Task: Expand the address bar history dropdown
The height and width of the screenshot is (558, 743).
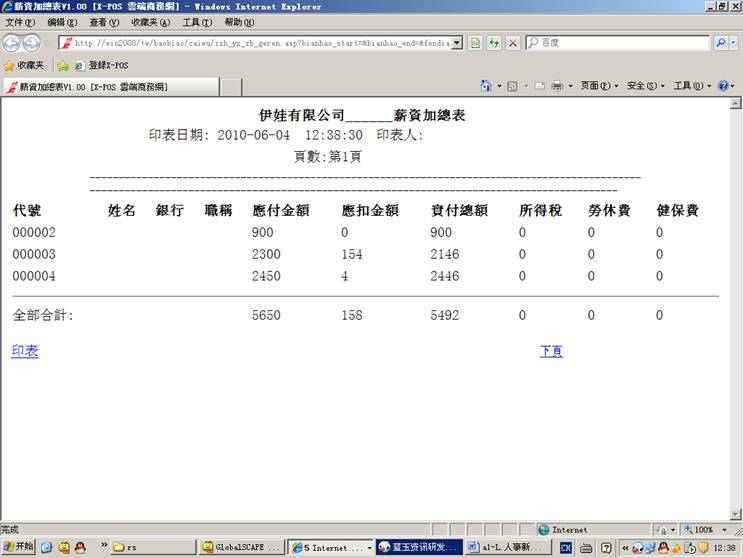Action: pos(457,43)
